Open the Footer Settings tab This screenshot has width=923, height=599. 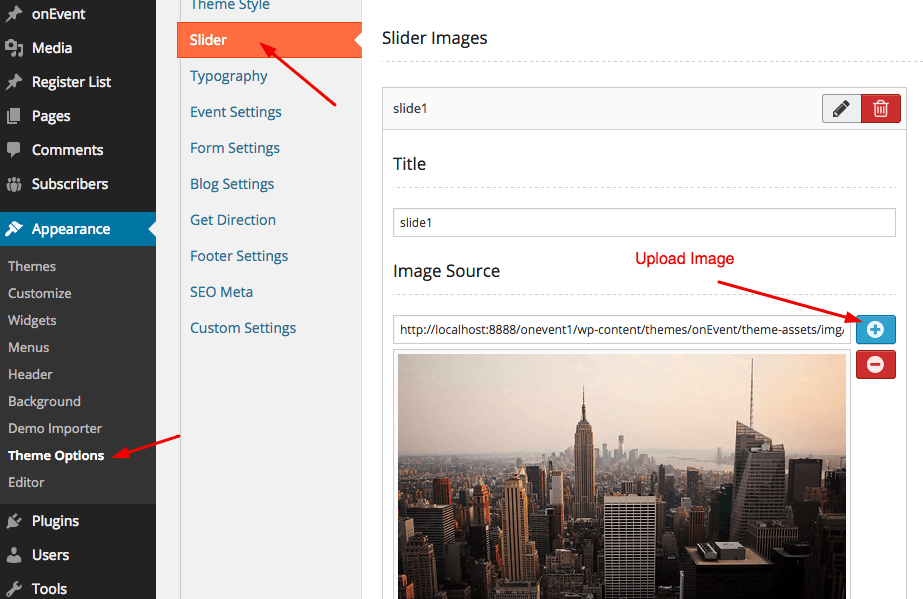239,256
